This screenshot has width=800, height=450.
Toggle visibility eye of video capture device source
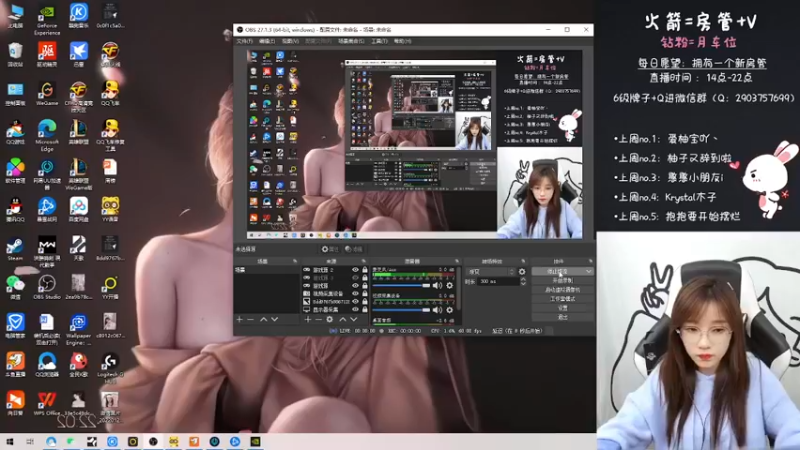[355, 293]
